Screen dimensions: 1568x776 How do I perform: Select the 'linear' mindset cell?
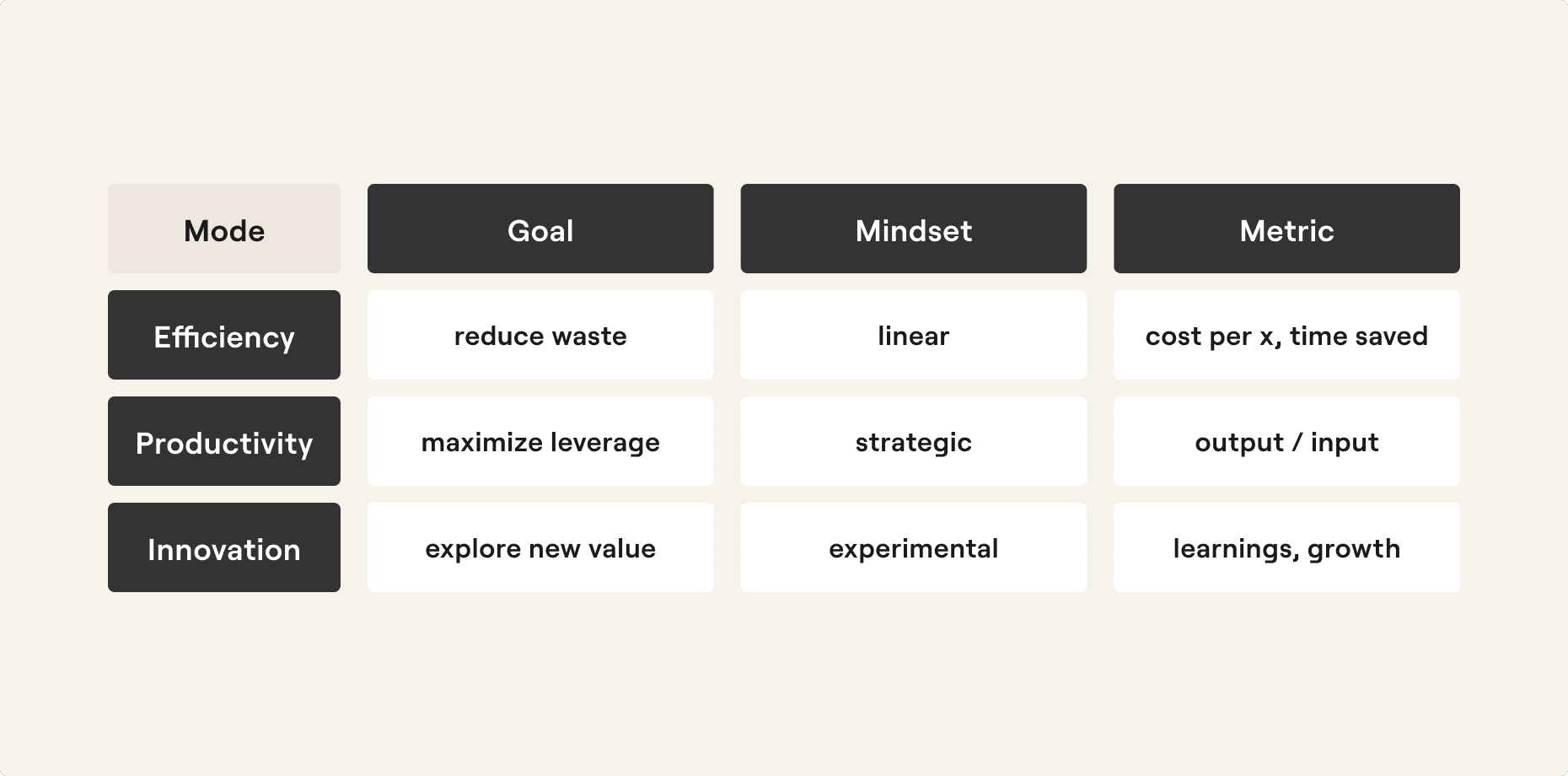tap(914, 335)
